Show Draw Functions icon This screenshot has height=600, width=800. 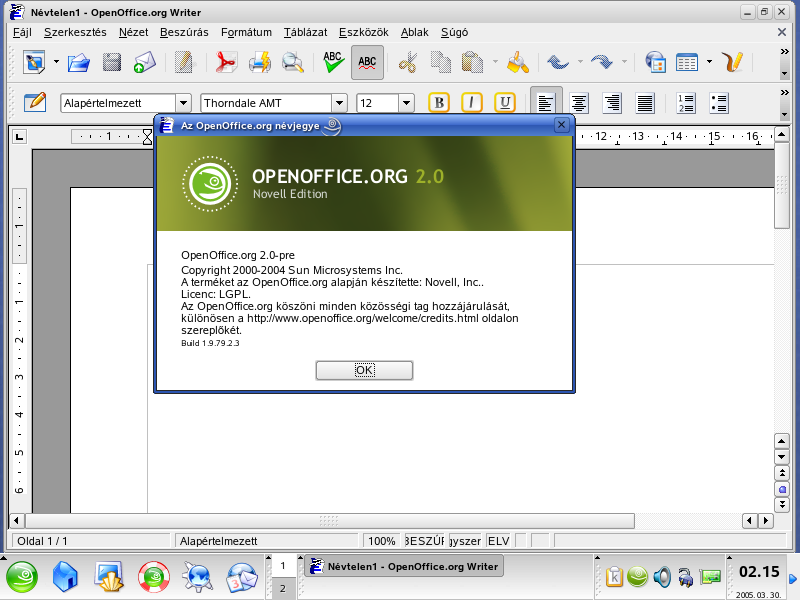732,62
